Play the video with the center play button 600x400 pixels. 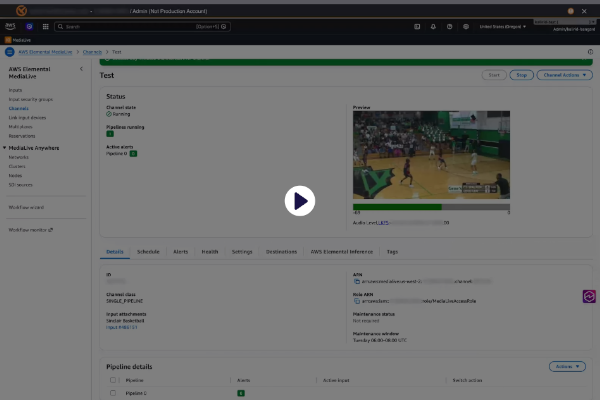[x=300, y=201]
